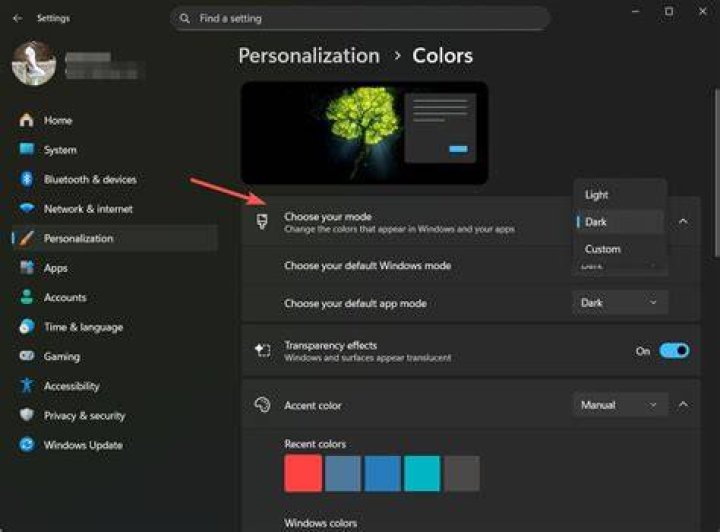Screen dimensions: 720x532
Task: Go to Personalization in the breadcrumb
Action: pos(309,56)
